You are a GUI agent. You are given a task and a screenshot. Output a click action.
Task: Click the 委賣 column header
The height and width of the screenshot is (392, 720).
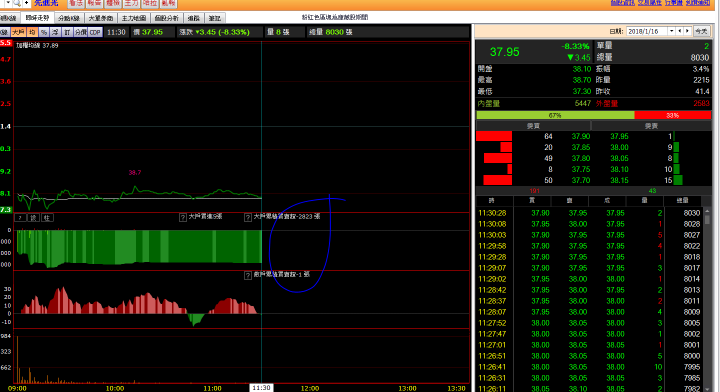click(x=651, y=126)
